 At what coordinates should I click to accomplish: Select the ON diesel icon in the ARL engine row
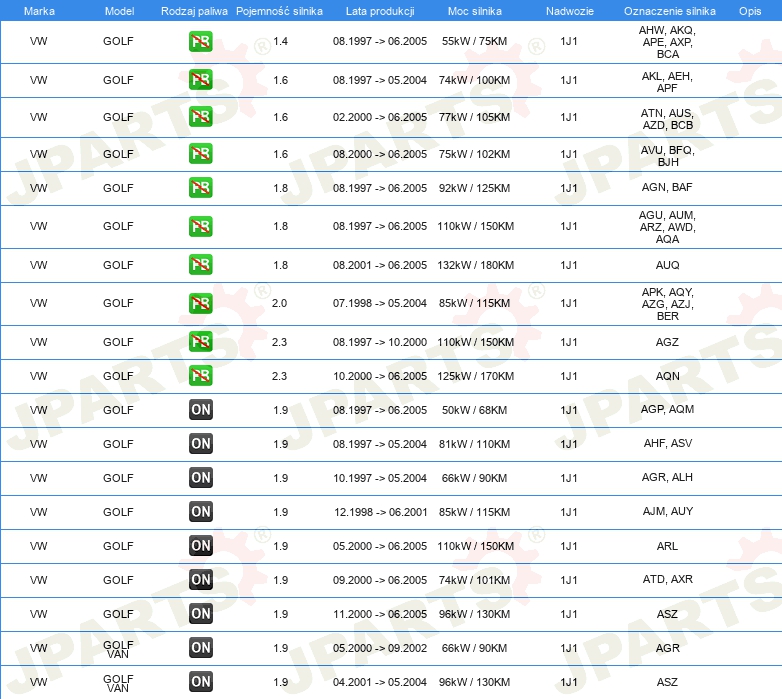click(x=200, y=546)
